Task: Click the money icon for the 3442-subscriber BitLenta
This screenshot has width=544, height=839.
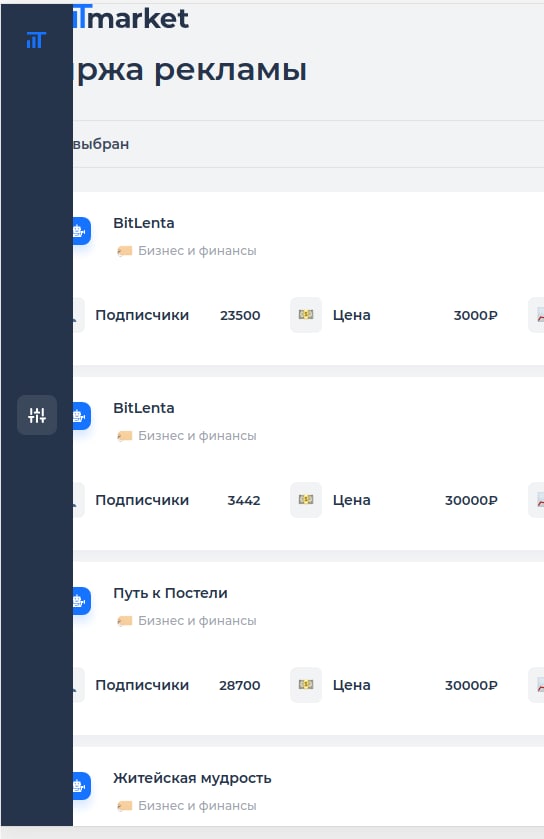Action: pos(306,500)
